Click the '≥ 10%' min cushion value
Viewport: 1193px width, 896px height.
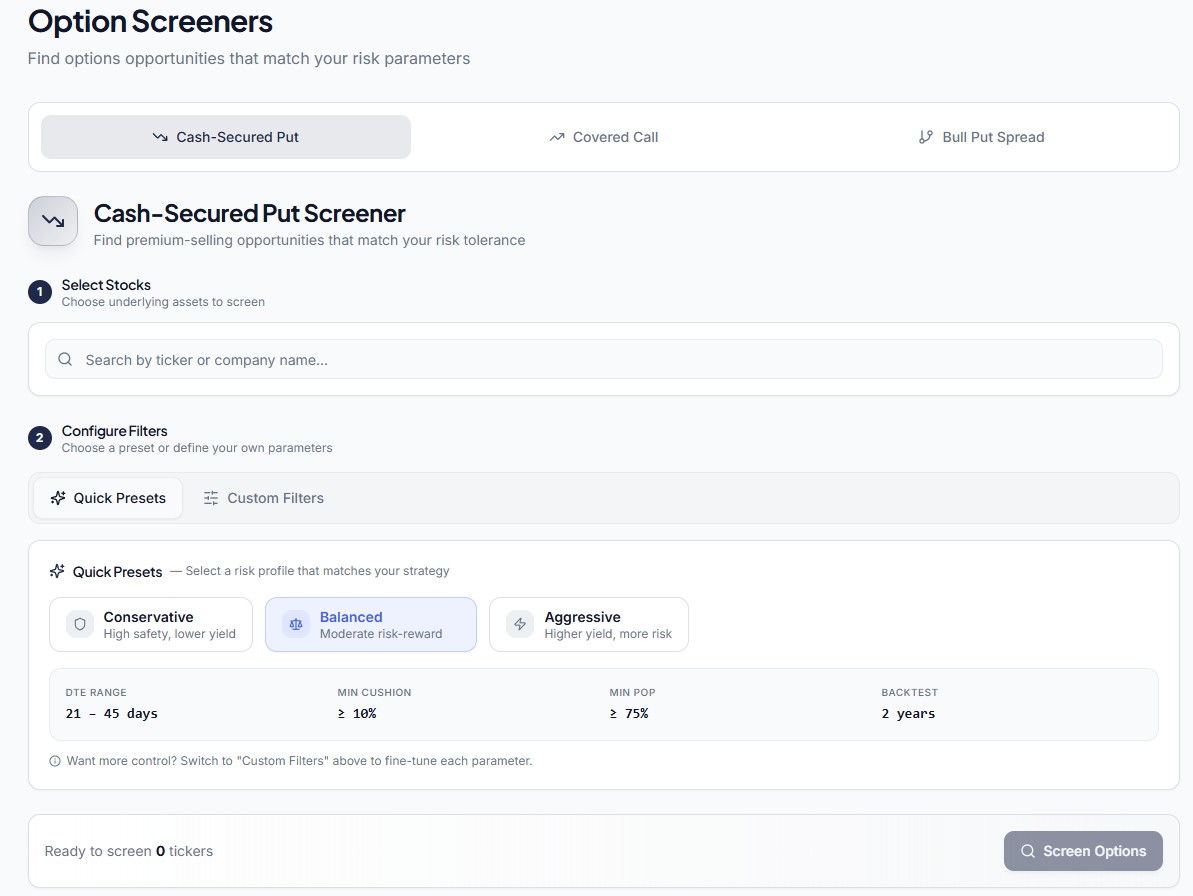click(357, 713)
